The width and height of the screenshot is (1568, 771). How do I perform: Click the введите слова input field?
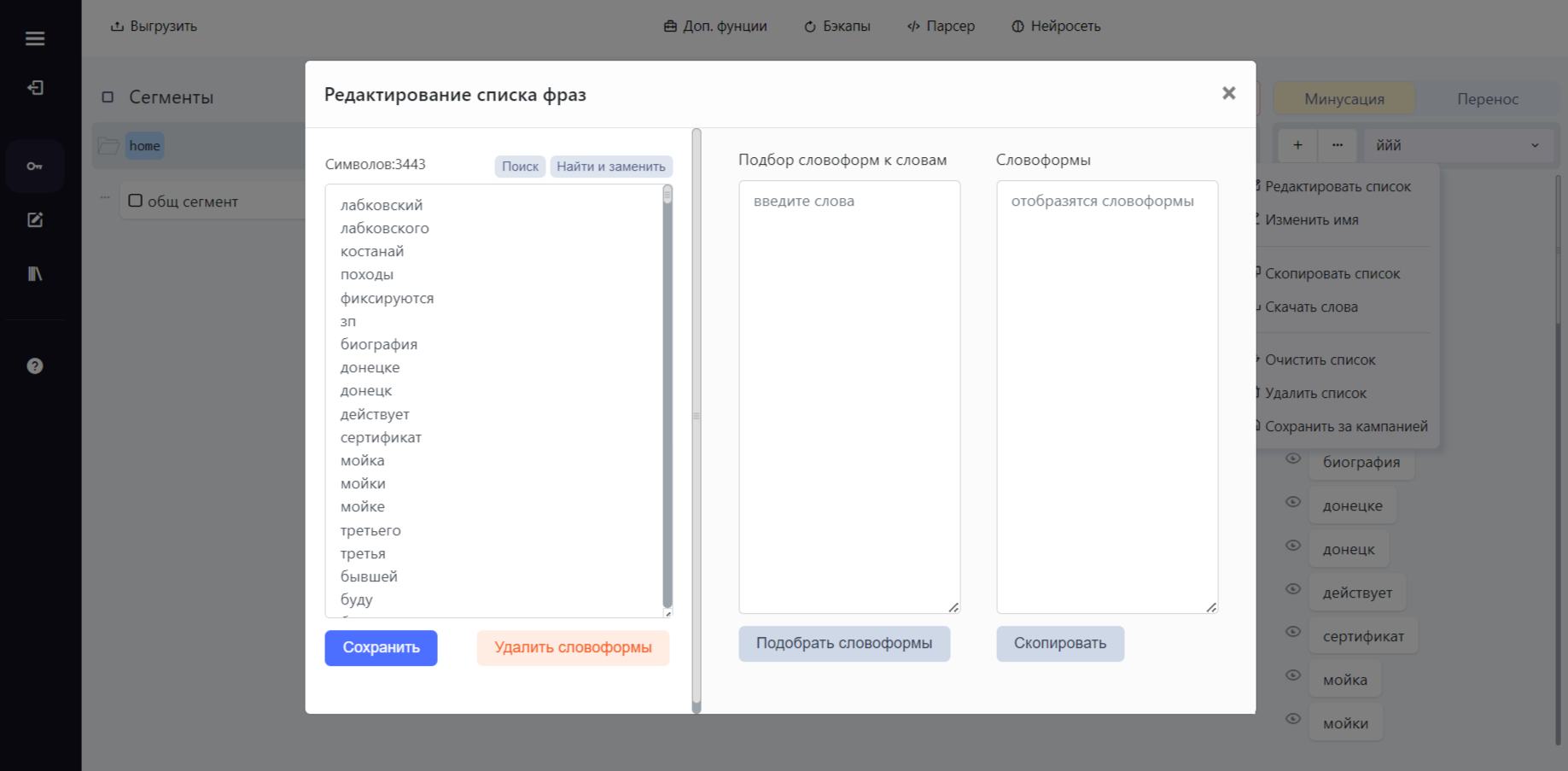point(849,397)
